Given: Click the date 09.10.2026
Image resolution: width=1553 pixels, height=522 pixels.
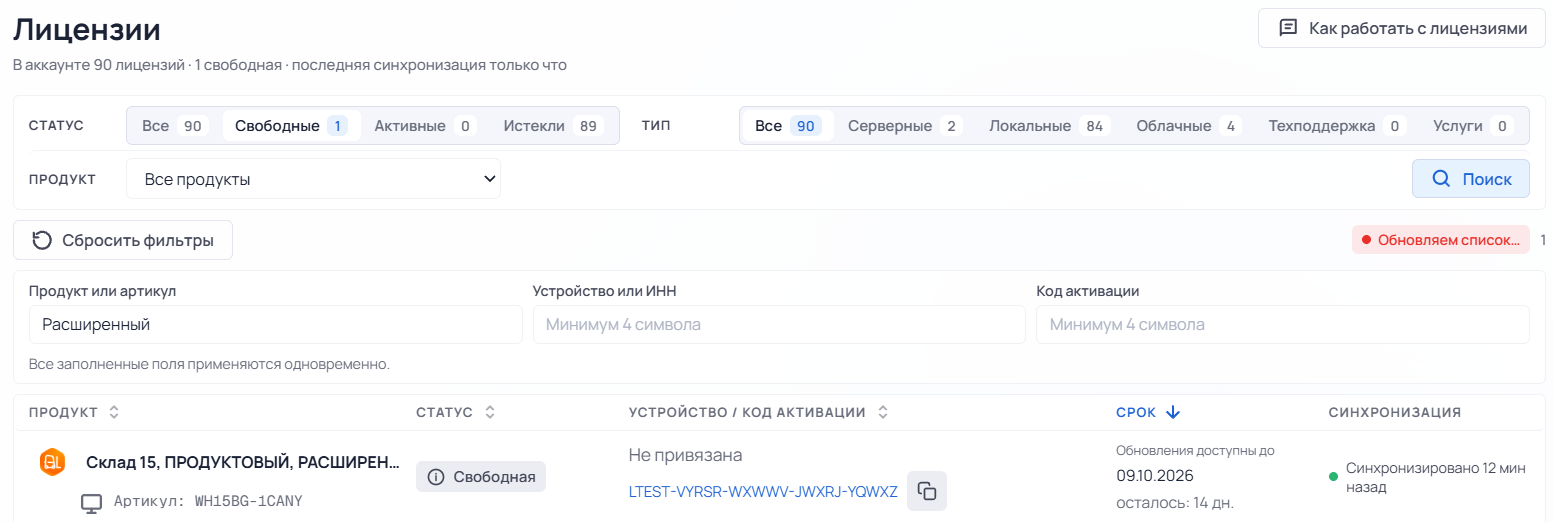Looking at the screenshot, I should click(1155, 475).
